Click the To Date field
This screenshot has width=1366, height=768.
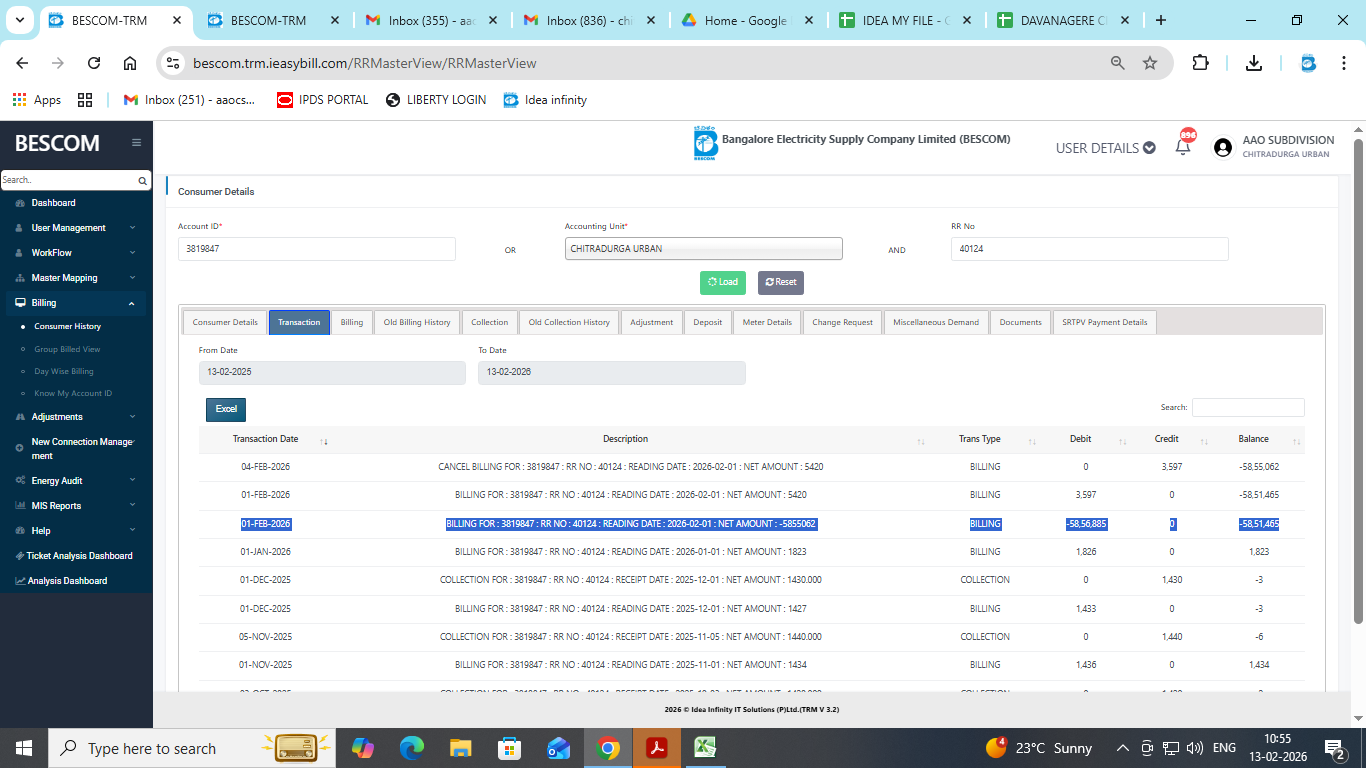(x=612, y=372)
